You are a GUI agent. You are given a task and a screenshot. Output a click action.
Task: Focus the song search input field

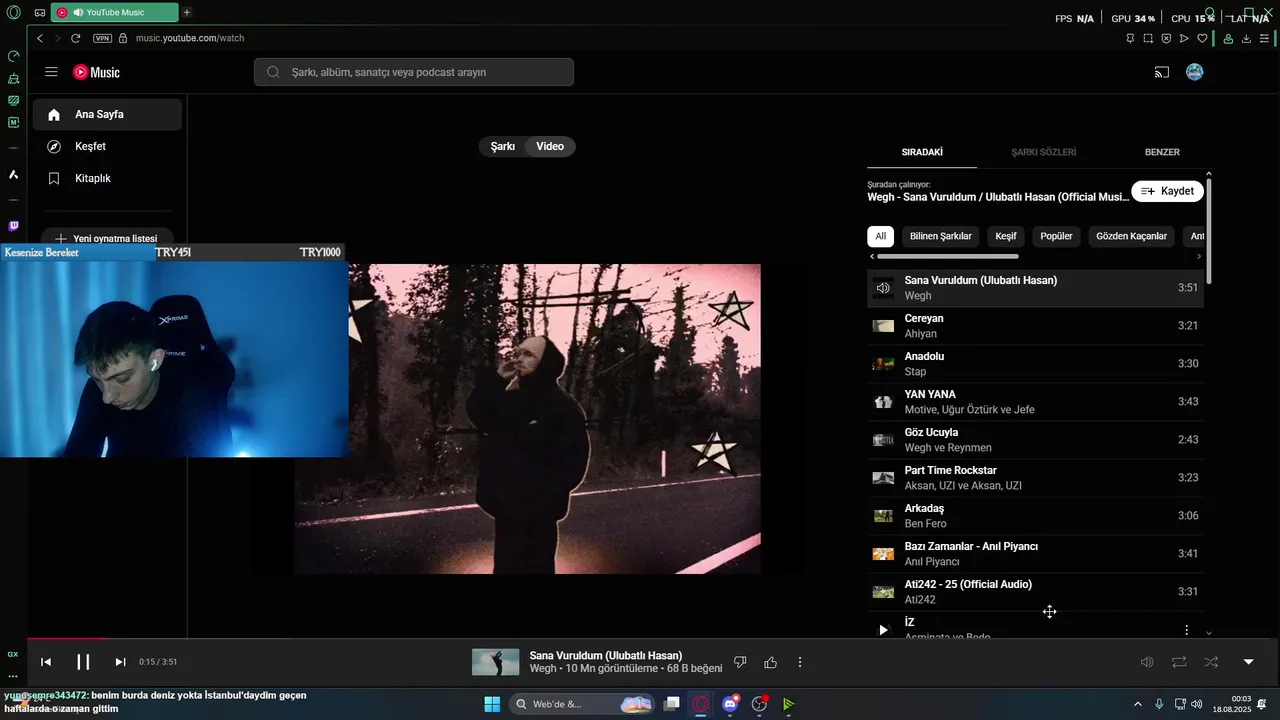click(414, 72)
